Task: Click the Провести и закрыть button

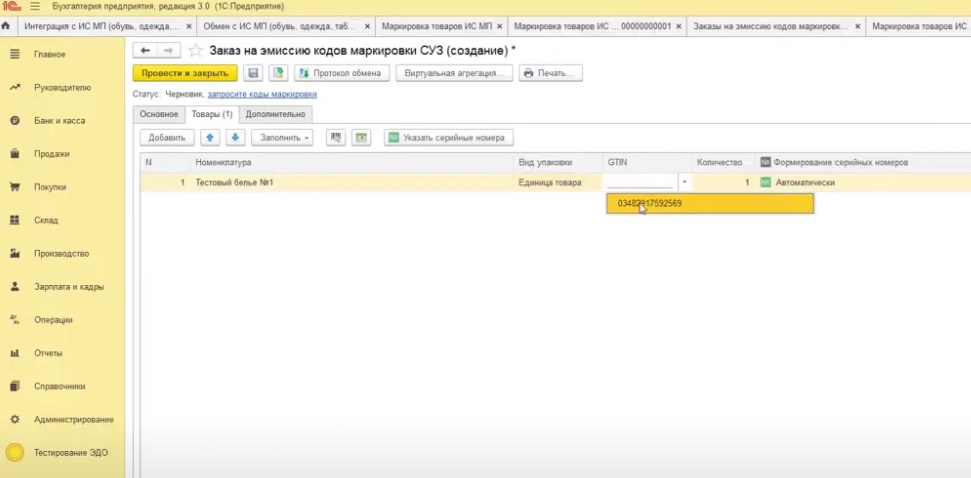Action: point(185,73)
